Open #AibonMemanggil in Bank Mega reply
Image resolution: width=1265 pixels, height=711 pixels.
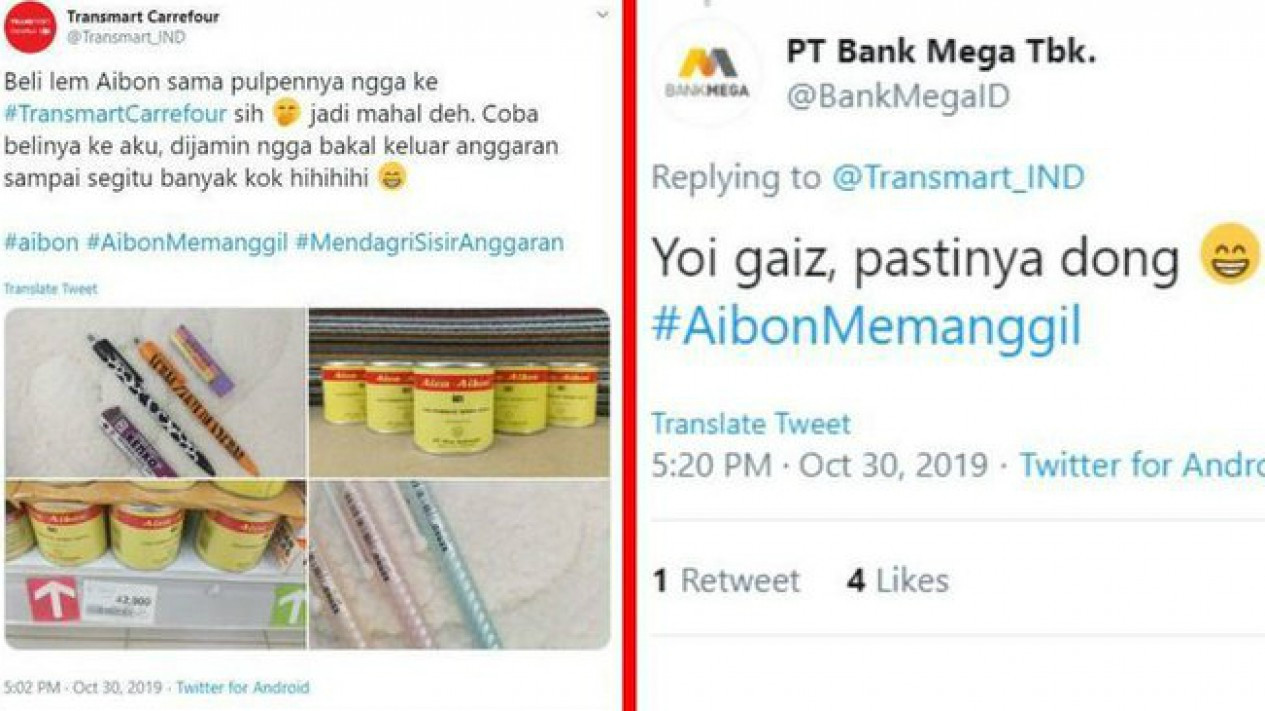[x=867, y=327]
